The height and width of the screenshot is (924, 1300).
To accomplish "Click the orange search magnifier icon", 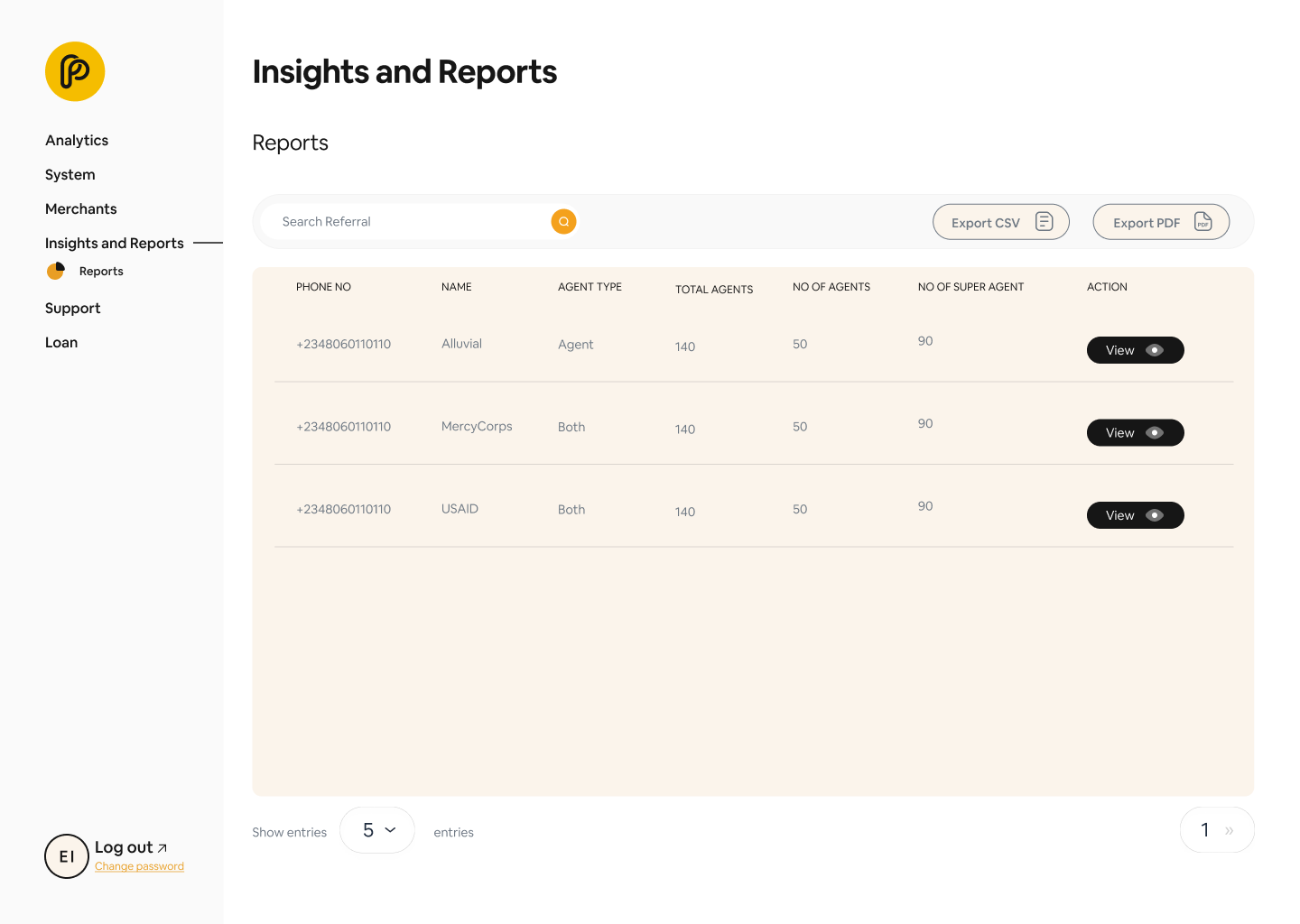I will [563, 221].
